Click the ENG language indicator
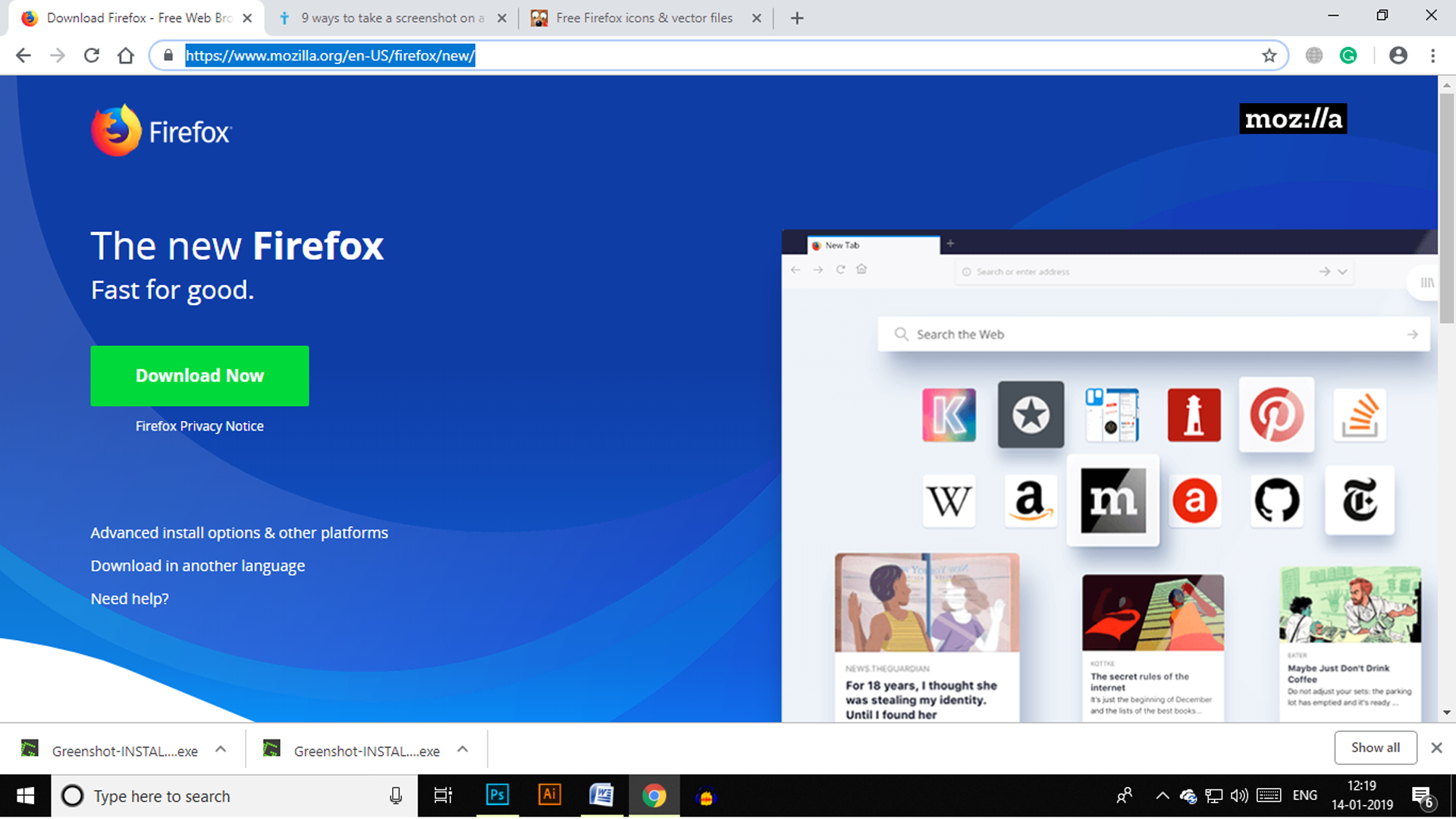Image resolution: width=1456 pixels, height=819 pixels. (x=1305, y=795)
